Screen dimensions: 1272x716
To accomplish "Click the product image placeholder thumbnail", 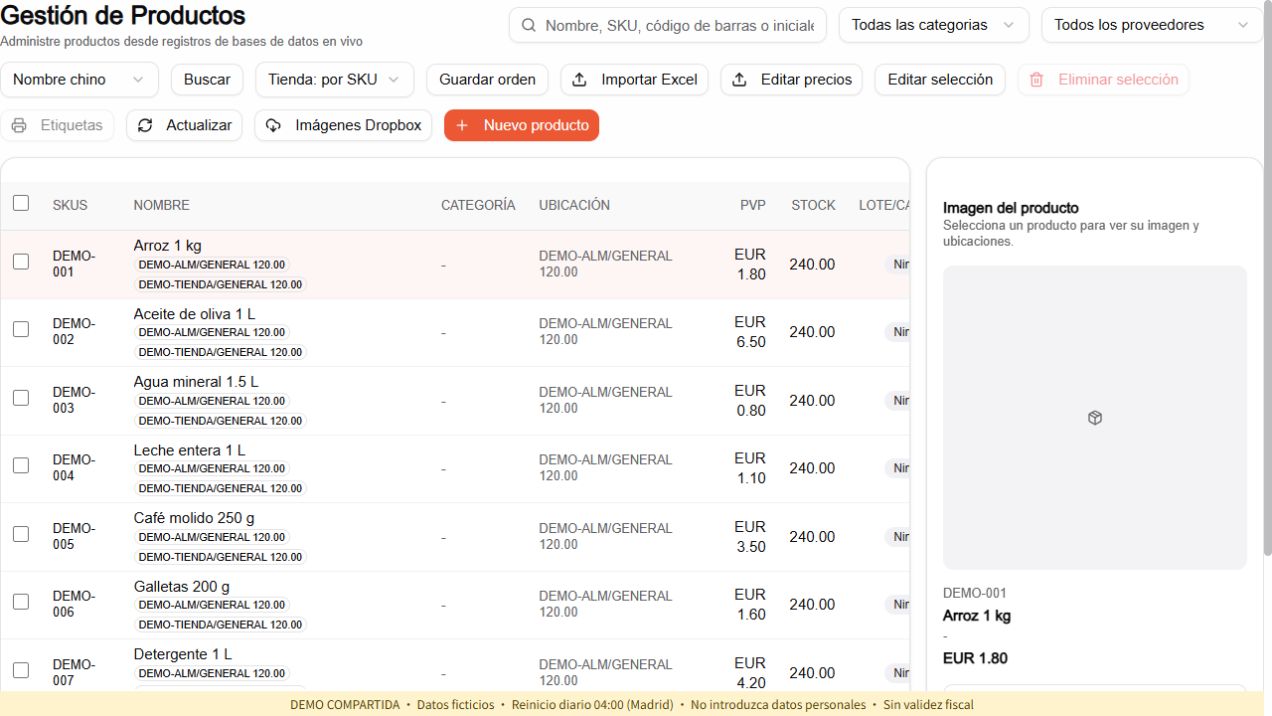I will click(x=1095, y=418).
